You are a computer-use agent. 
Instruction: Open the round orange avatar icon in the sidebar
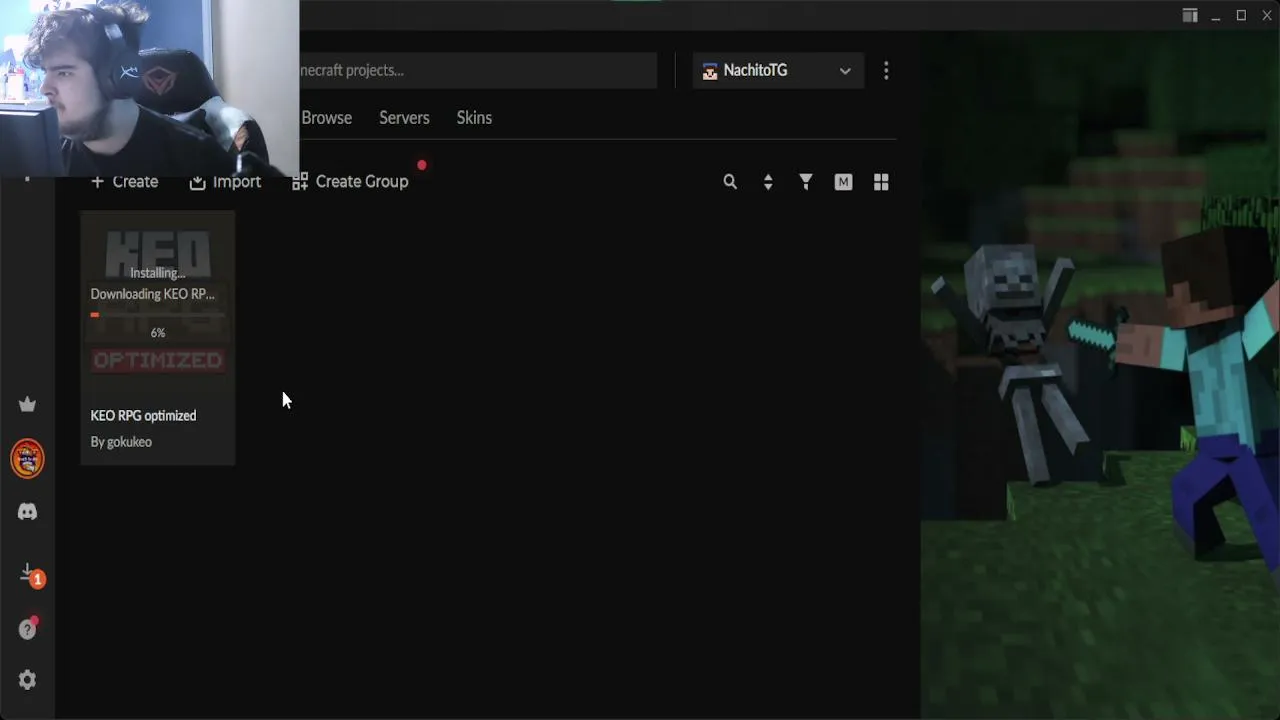pos(27,459)
